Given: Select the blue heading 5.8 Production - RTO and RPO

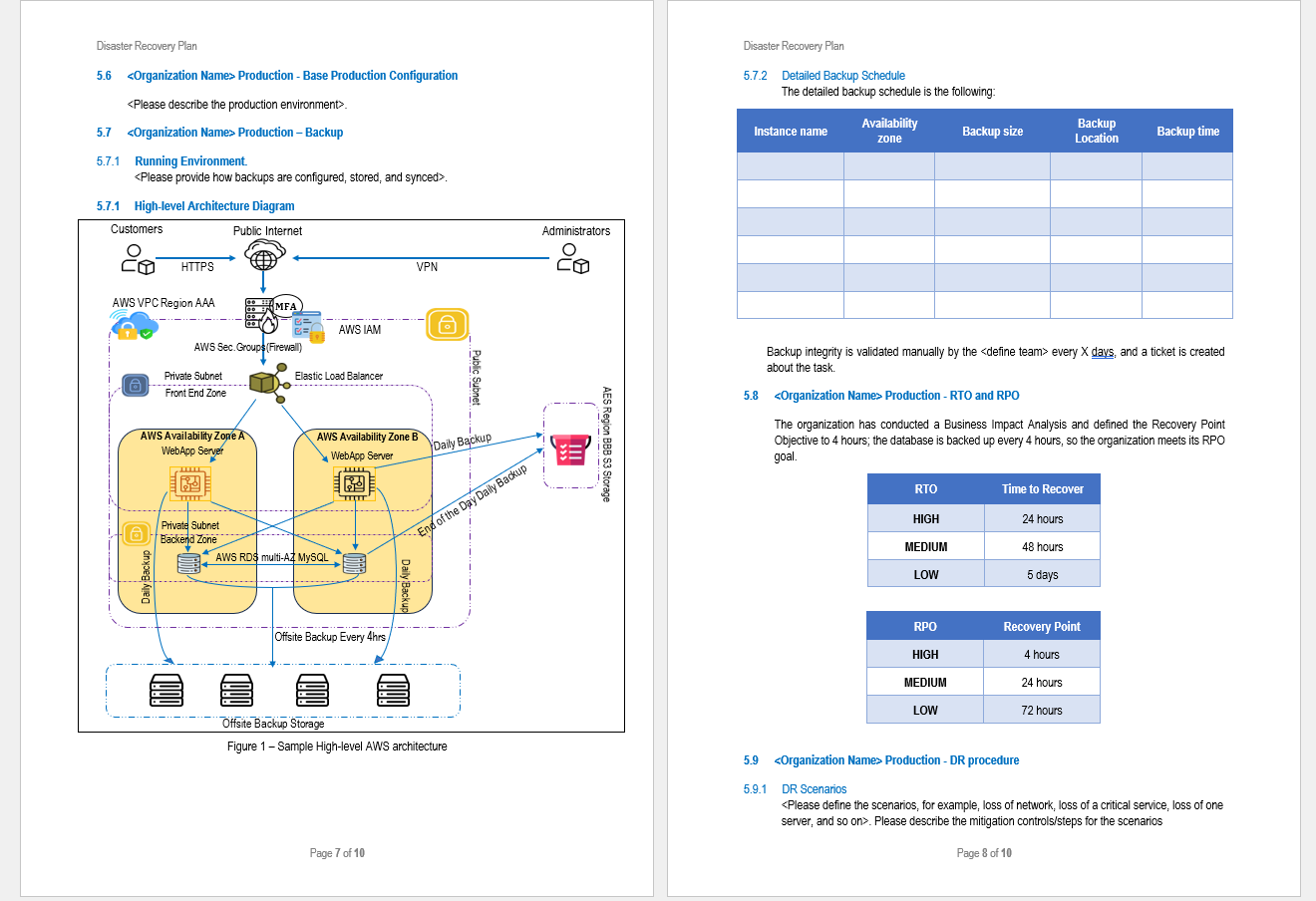Looking at the screenshot, I should 896,395.
